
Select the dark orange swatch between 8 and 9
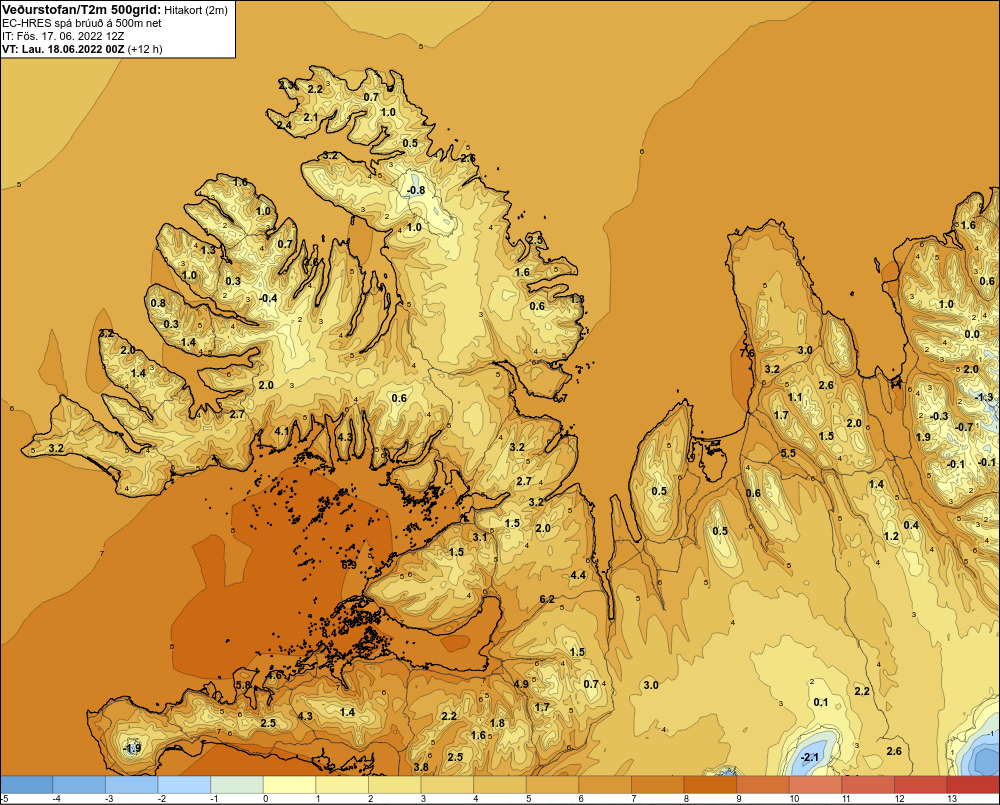point(710,785)
